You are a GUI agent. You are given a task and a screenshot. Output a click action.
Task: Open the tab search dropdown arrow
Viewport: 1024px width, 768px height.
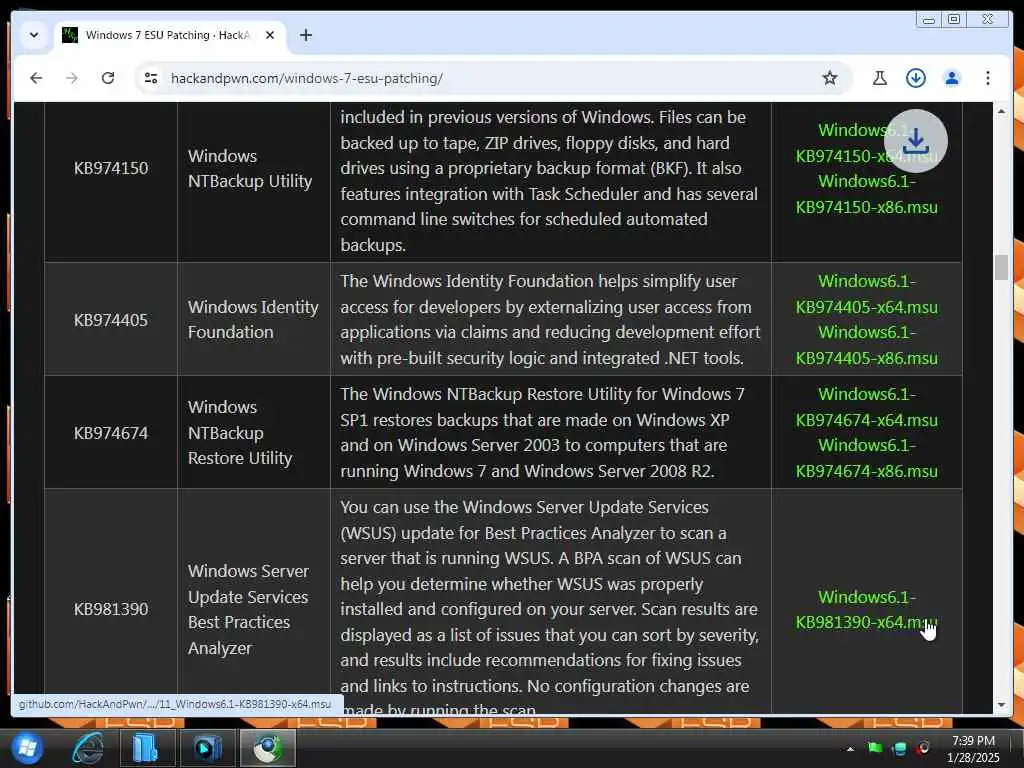tap(34, 35)
